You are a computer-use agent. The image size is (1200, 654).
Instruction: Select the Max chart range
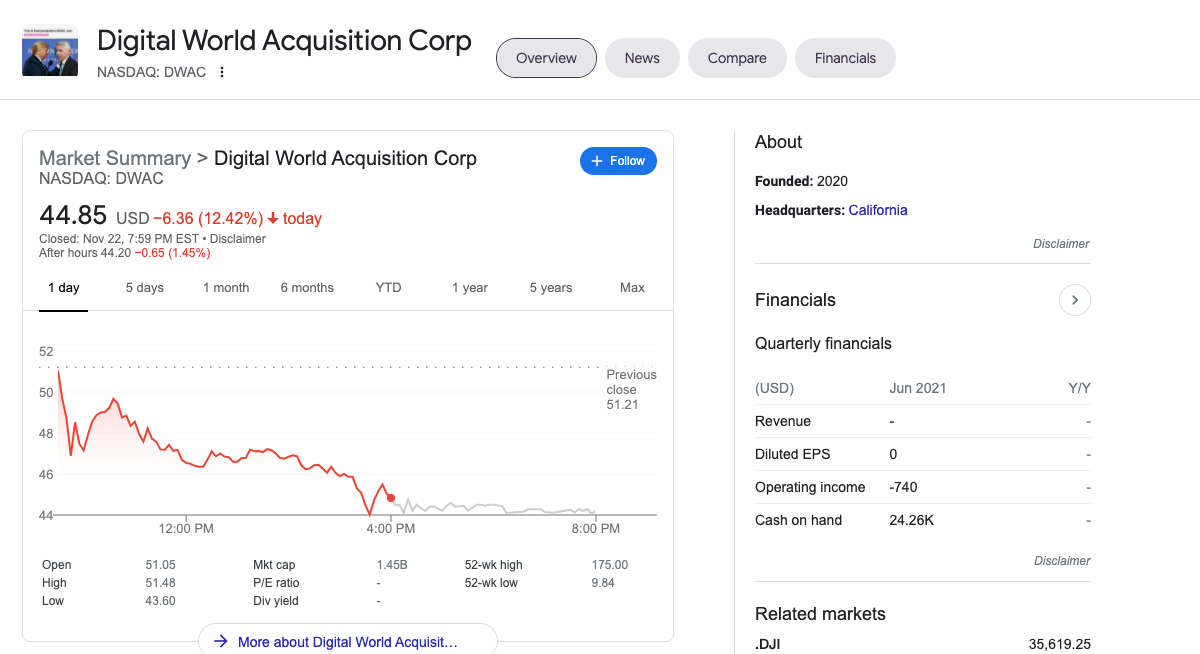click(x=632, y=288)
